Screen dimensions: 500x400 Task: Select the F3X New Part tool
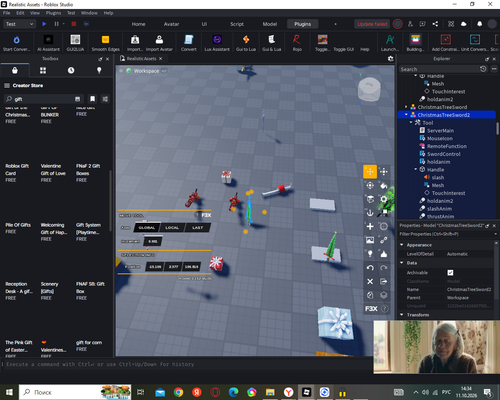[370, 227]
